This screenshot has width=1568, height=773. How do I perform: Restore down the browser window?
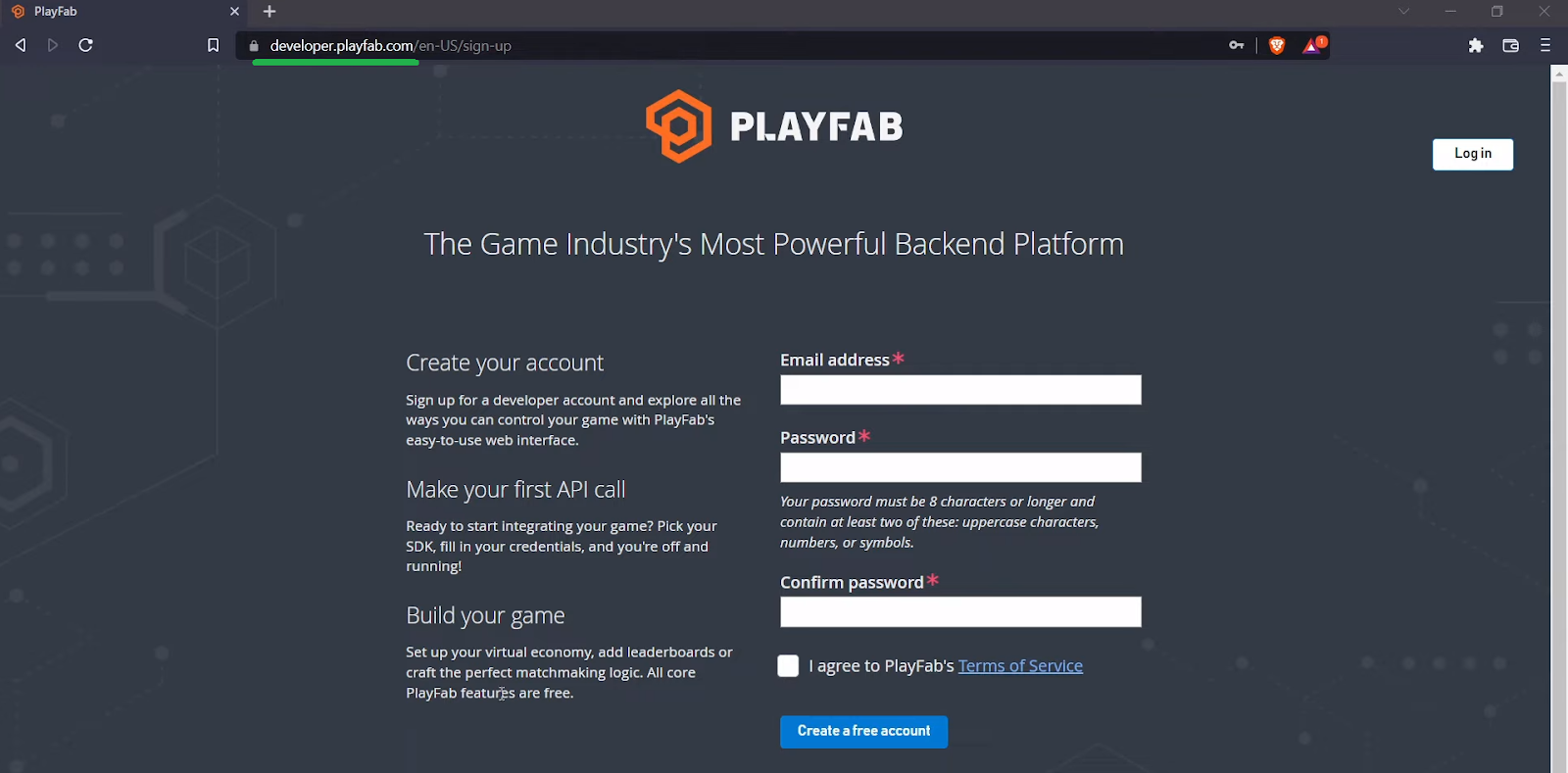pos(1497,12)
